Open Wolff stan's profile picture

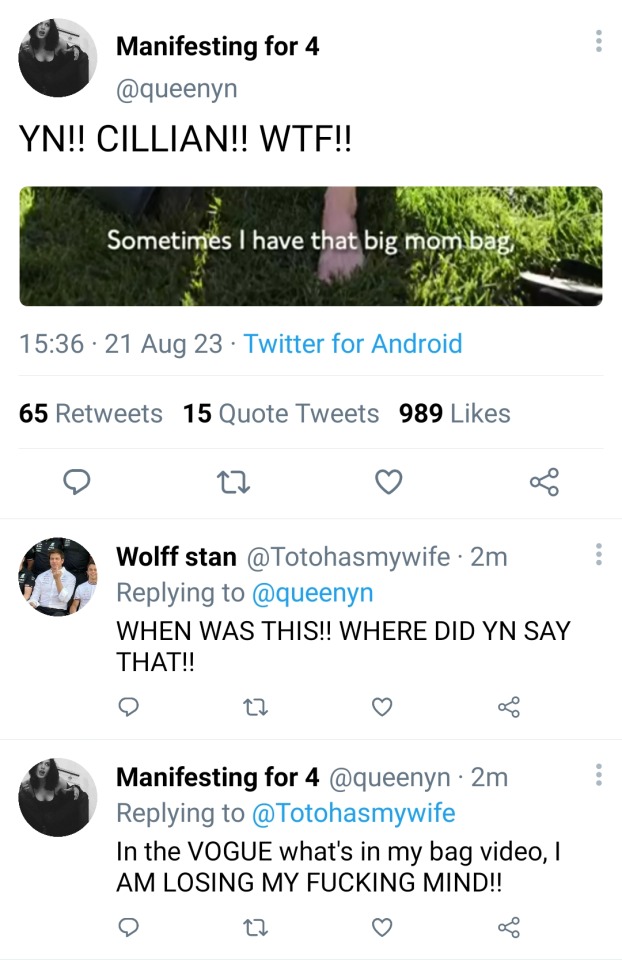coord(58,575)
